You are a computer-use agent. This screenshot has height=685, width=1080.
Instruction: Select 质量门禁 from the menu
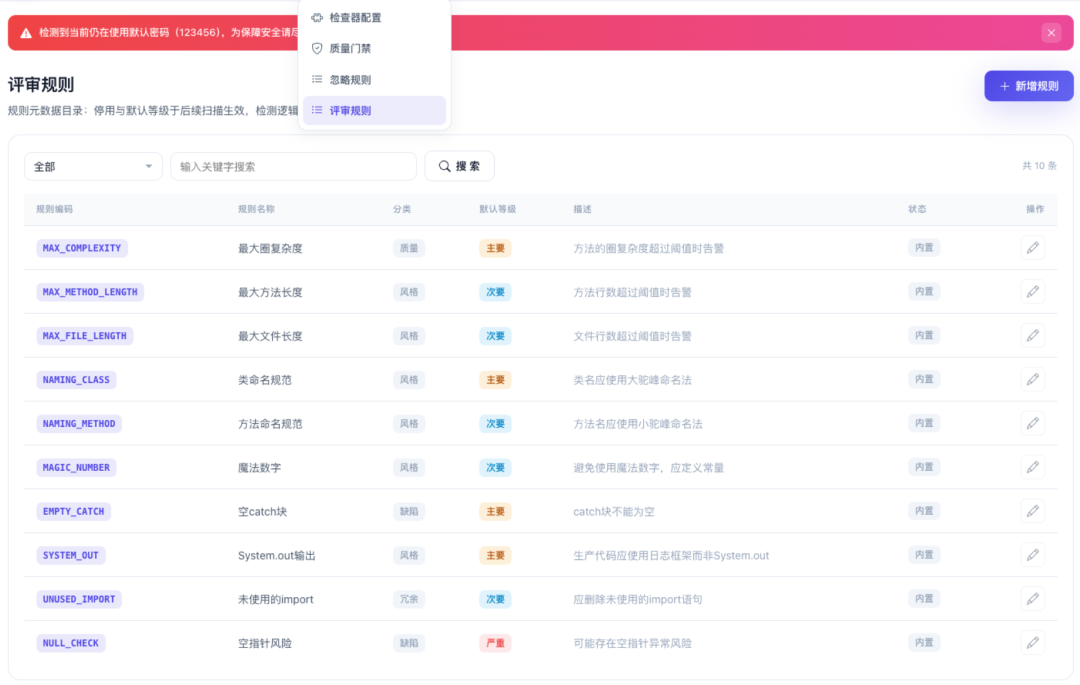point(375,48)
